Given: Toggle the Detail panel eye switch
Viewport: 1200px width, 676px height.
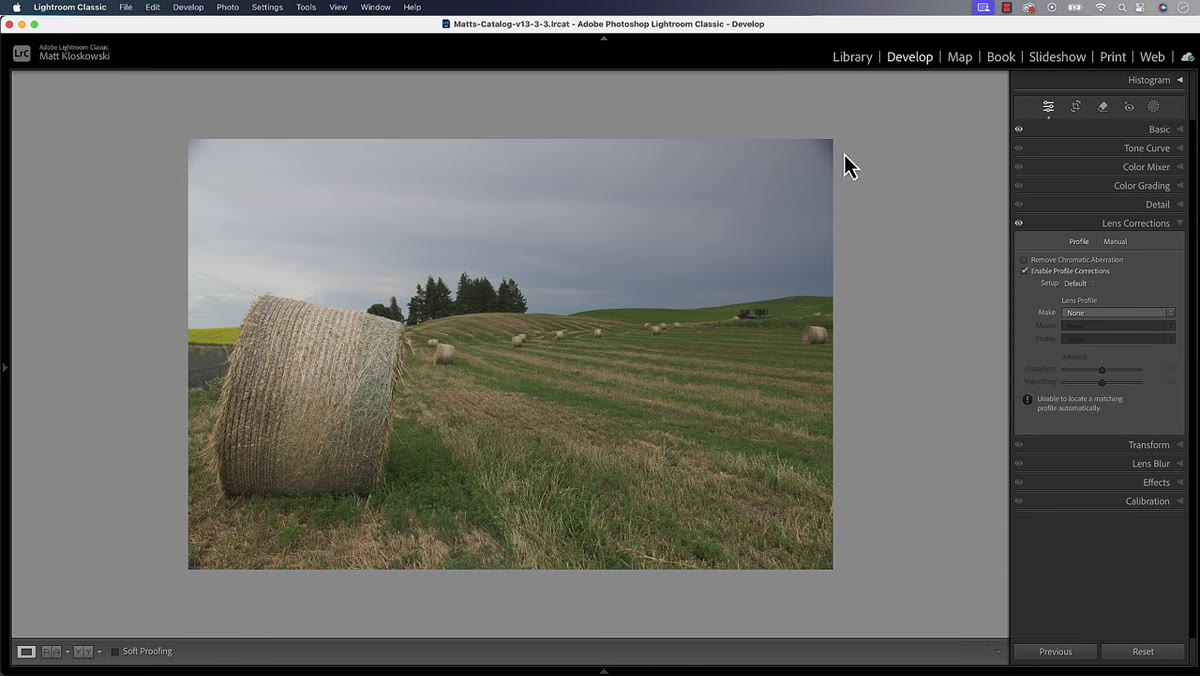Looking at the screenshot, I should pyautogui.click(x=1019, y=204).
